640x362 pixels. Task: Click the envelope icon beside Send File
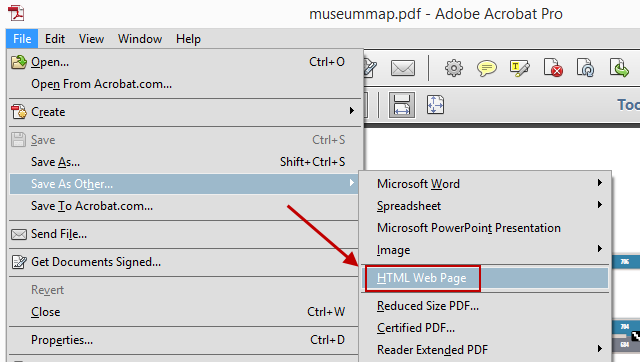(x=19, y=234)
